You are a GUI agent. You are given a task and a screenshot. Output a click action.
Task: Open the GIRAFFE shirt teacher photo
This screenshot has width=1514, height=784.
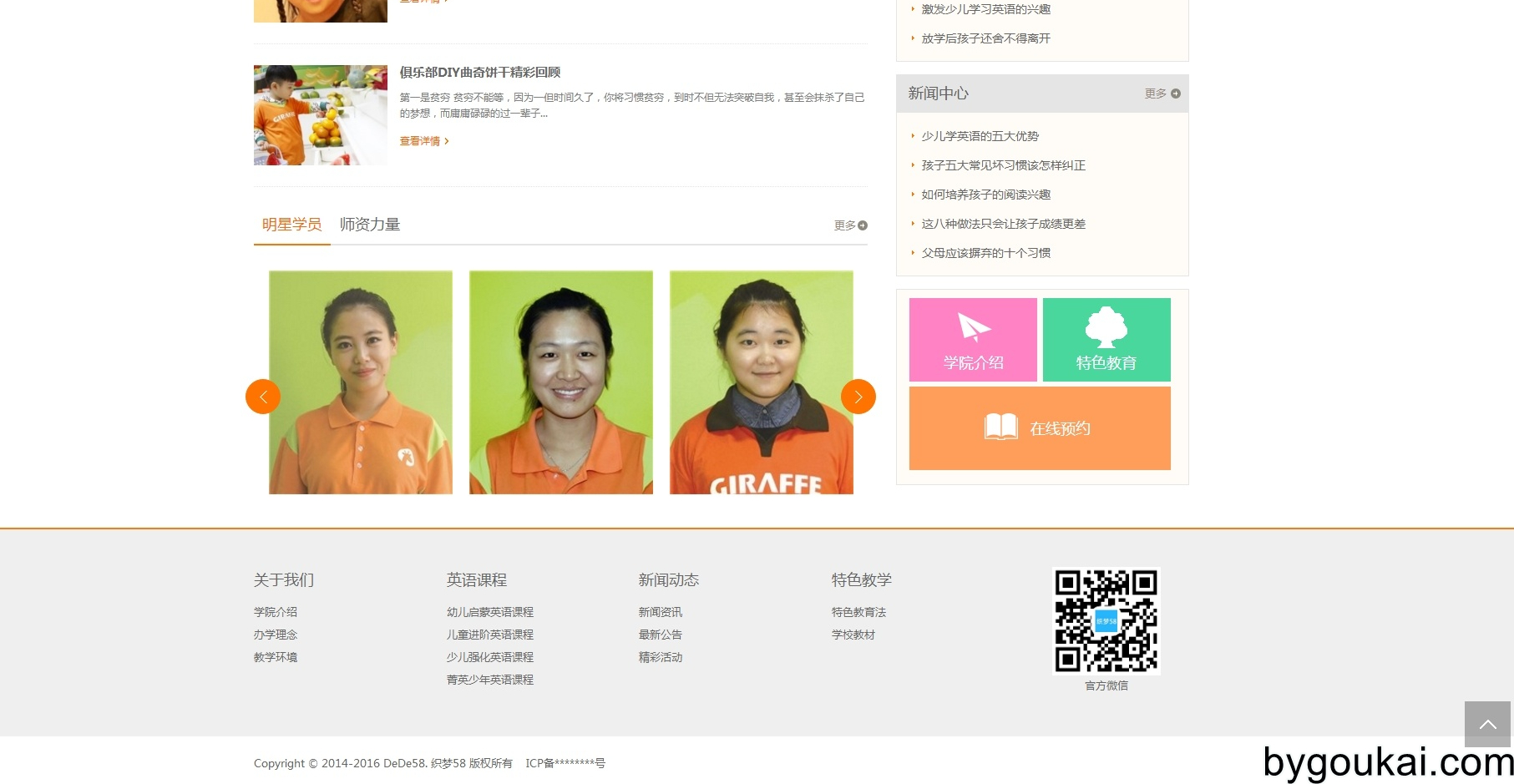tap(762, 382)
